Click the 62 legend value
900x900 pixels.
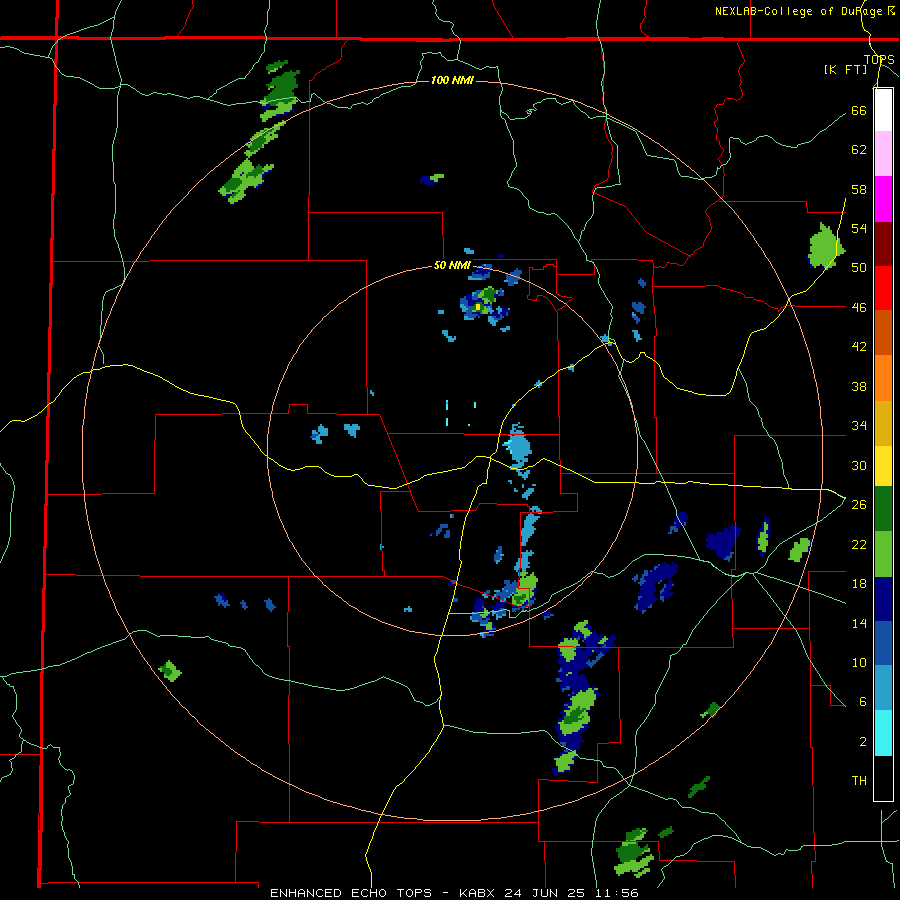pyautogui.click(x=859, y=150)
